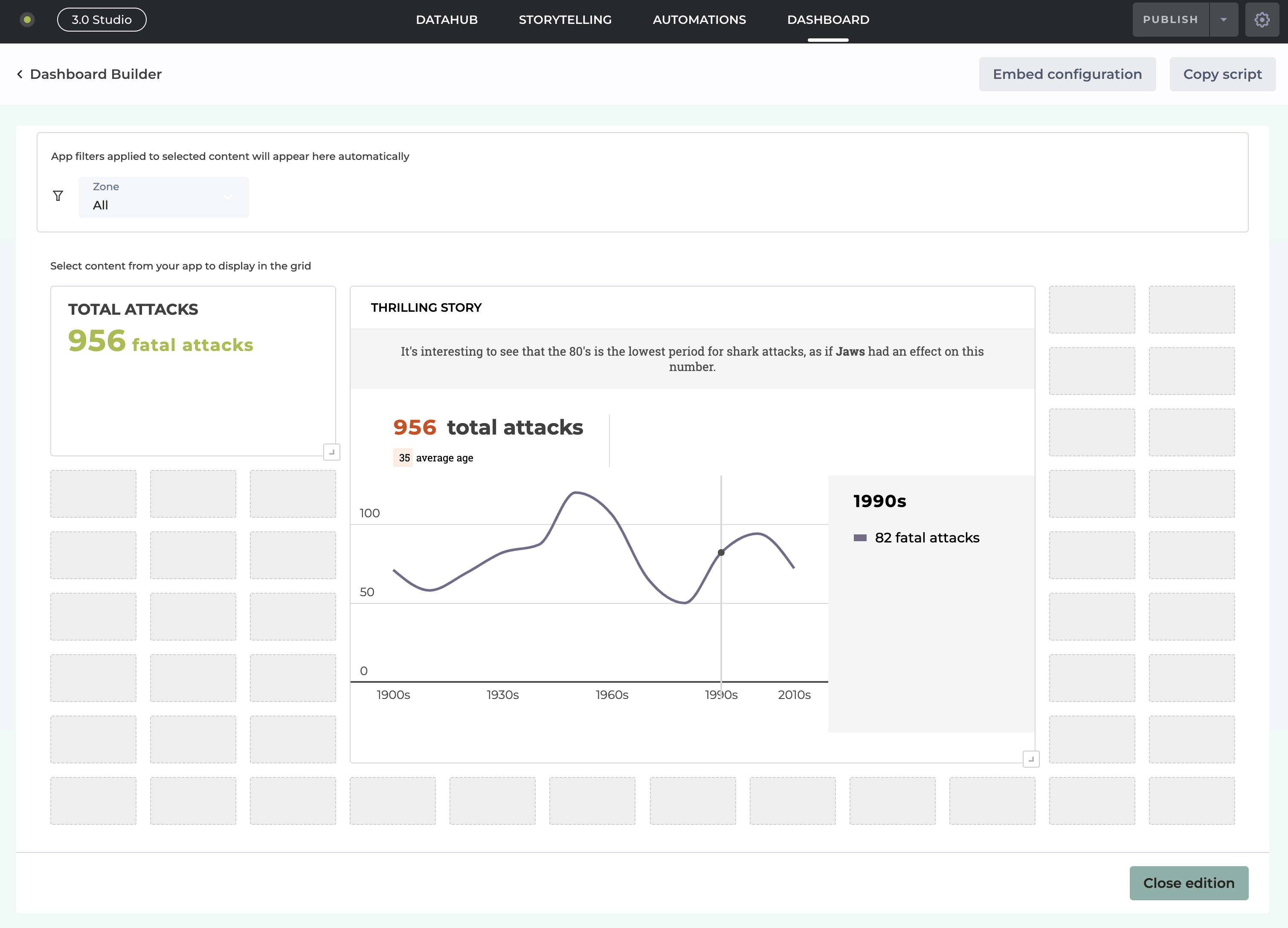The height and width of the screenshot is (928, 1288).
Task: Open the Zone filter dropdown
Action: [x=163, y=197]
